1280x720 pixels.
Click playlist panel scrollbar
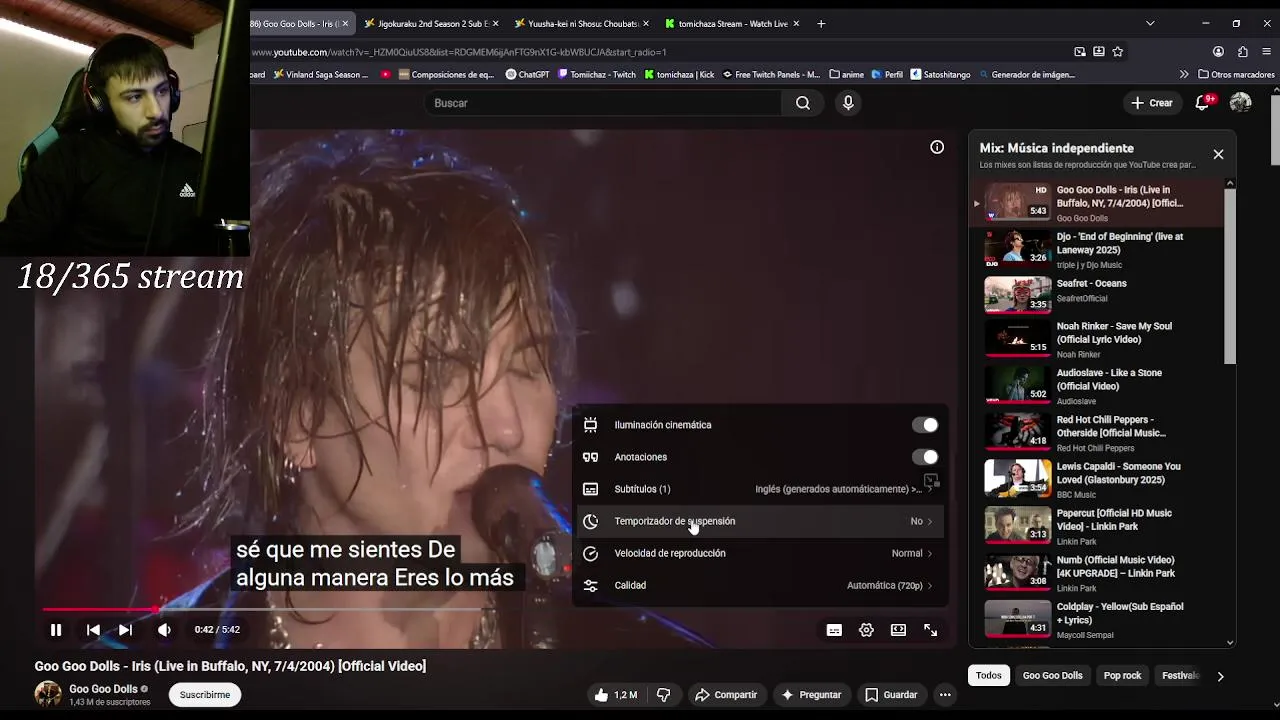tap(1230, 275)
